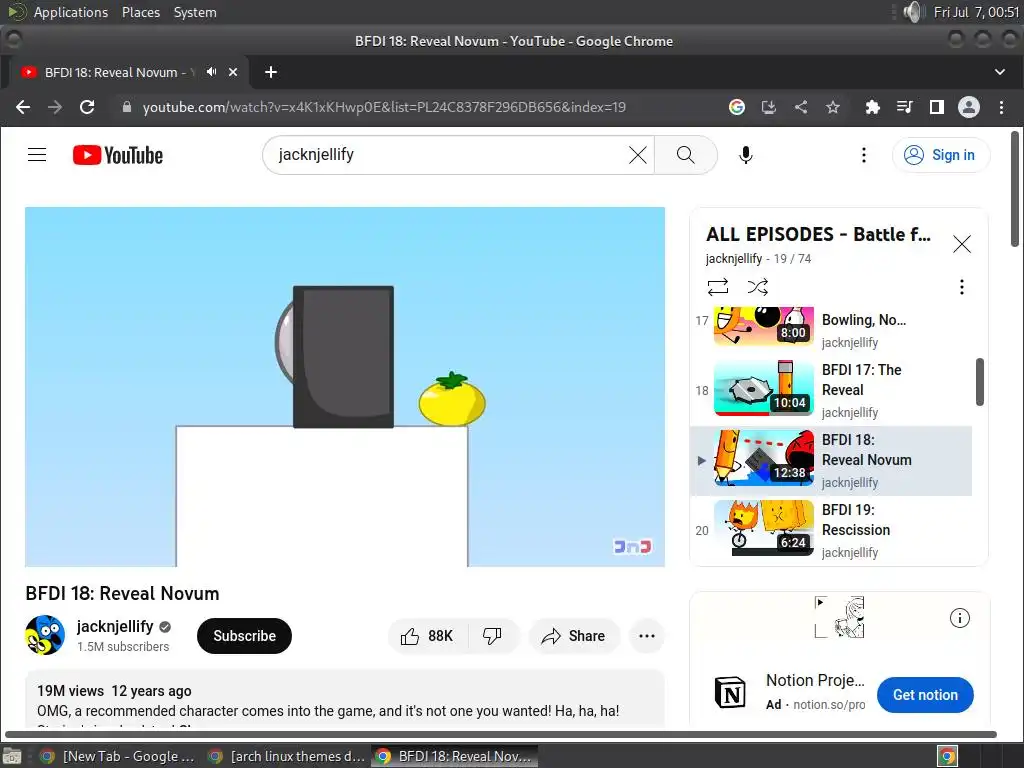The height and width of the screenshot is (768, 1024).
Task: Switch to arch linux themes taskbar window
Action: [x=285, y=756]
